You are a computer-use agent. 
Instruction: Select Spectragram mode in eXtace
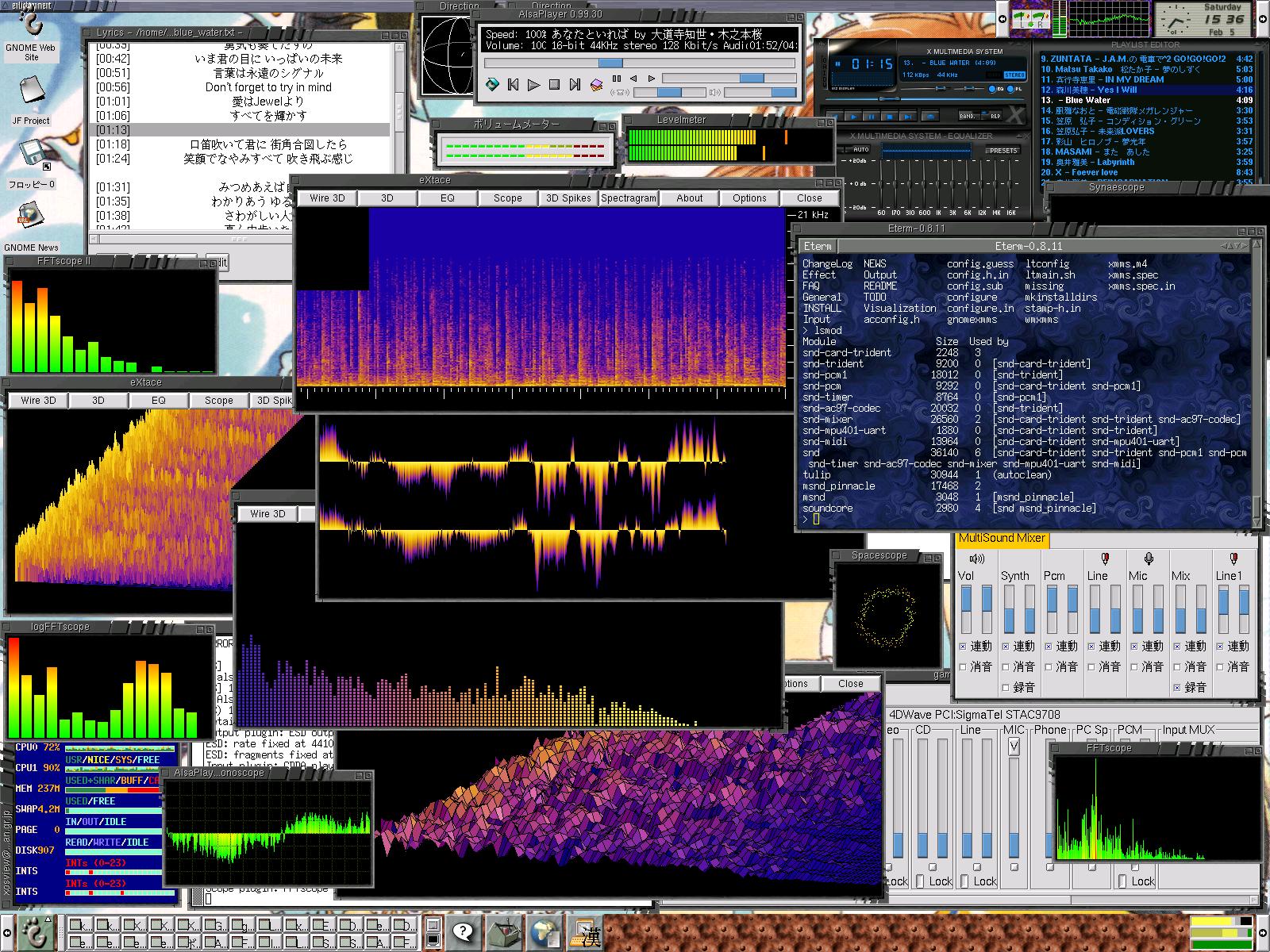point(629,198)
